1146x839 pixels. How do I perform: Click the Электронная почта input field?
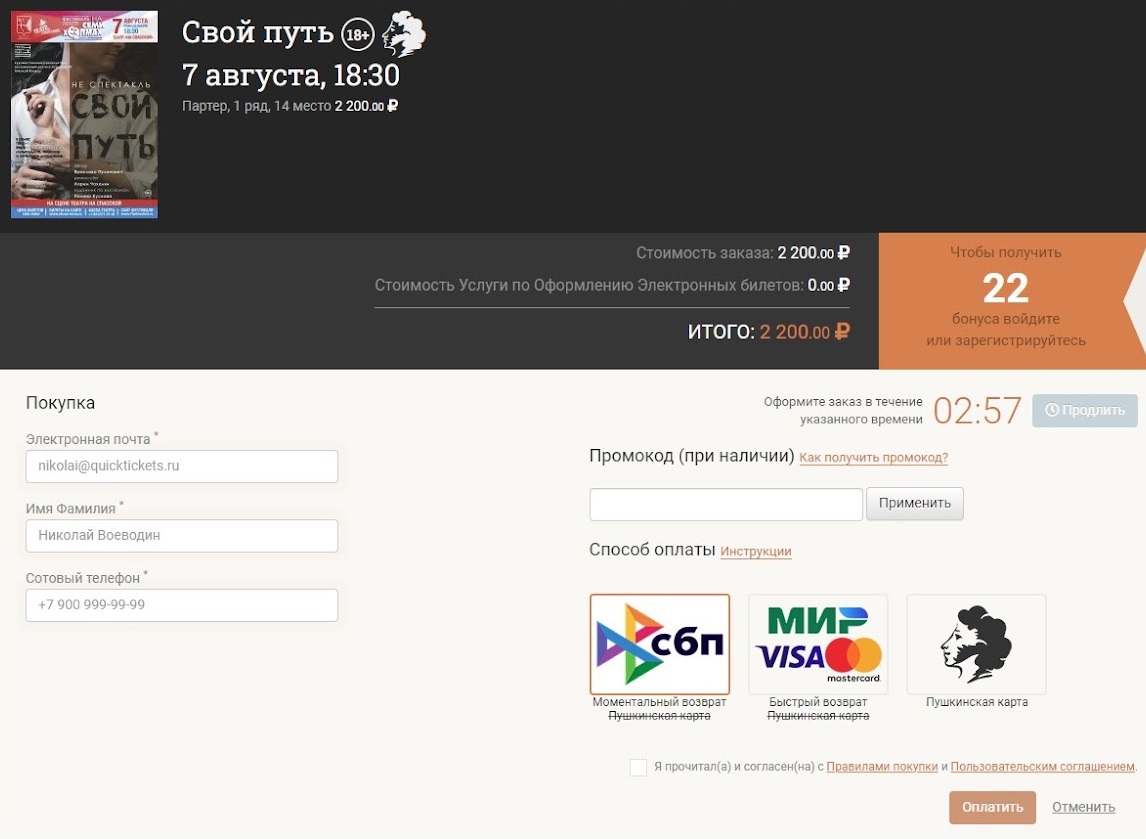[182, 466]
